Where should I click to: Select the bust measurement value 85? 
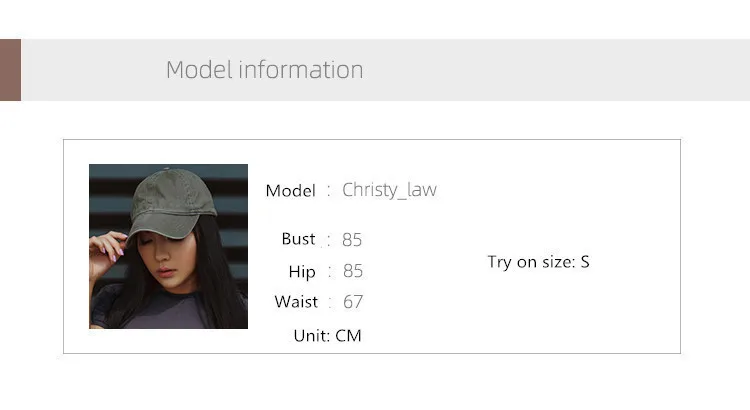pyautogui.click(x=352, y=240)
